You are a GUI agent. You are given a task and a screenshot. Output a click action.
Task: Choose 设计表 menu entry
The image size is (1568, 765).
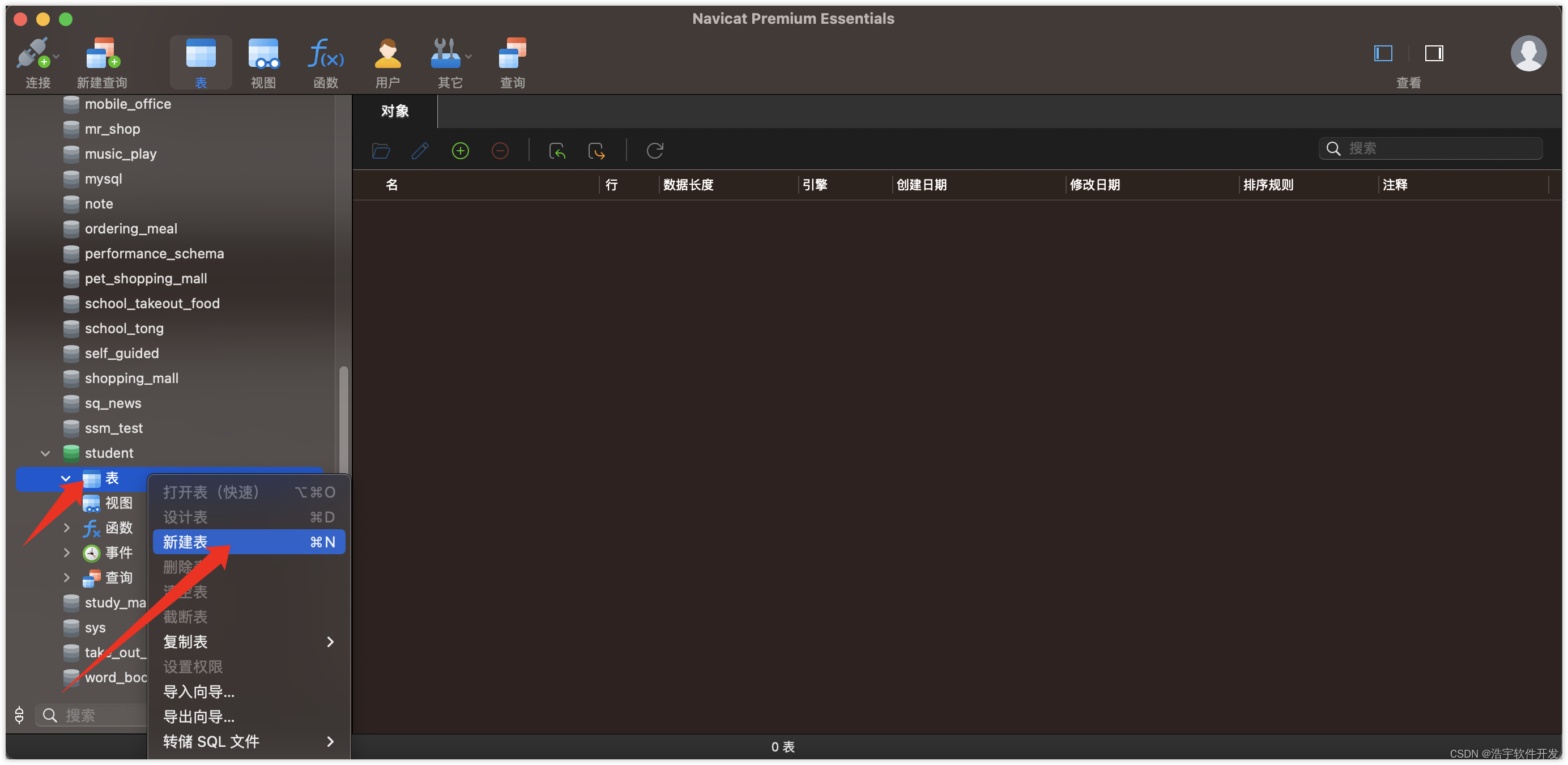pos(249,516)
